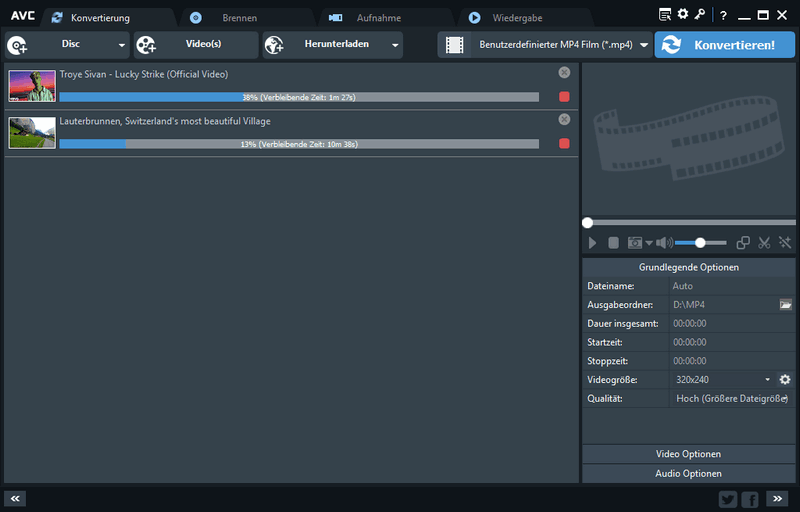
Task: Switch to Brennen tab
Action: pyautogui.click(x=240, y=18)
